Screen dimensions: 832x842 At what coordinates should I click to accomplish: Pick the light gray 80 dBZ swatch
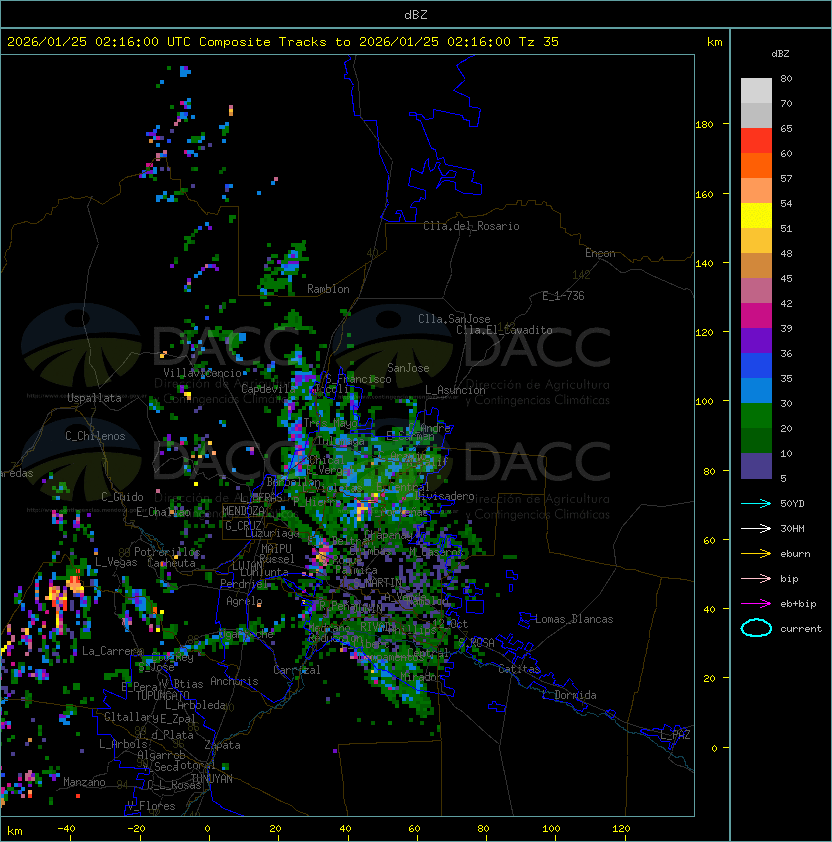pyautogui.click(x=756, y=91)
